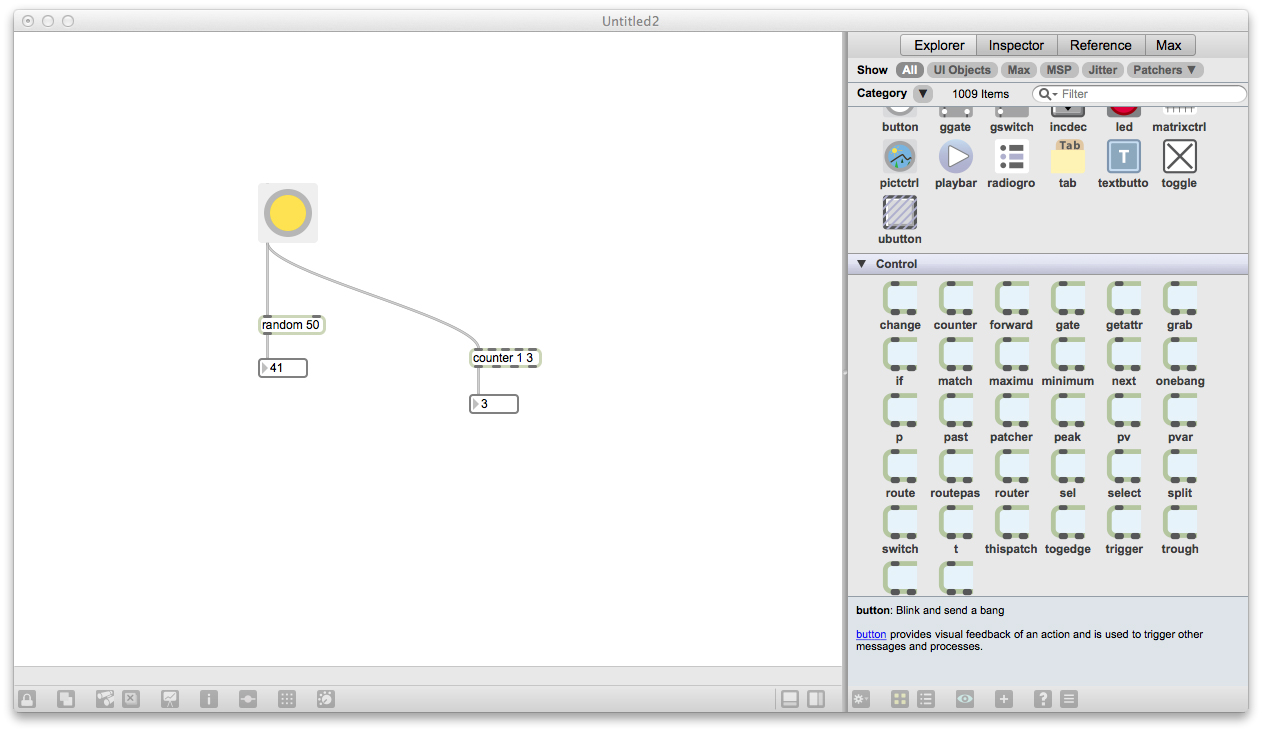Follow the button hyperlink in the description
This screenshot has width=1262, height=732.
870,633
